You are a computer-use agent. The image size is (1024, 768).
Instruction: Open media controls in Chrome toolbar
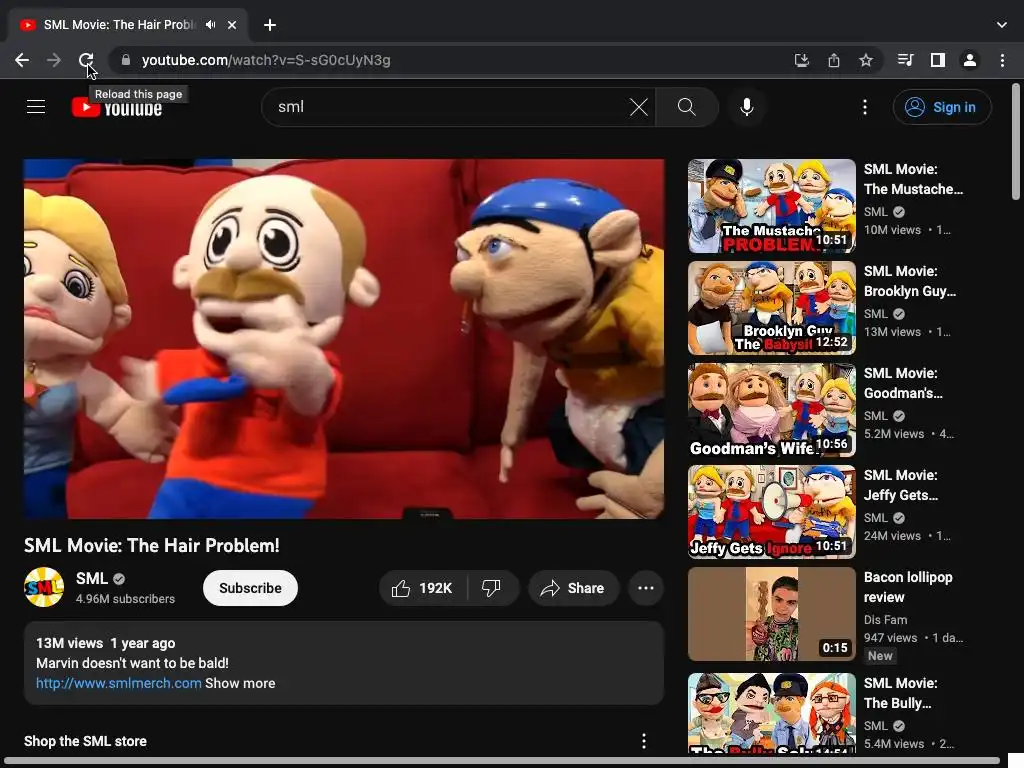[x=905, y=60]
